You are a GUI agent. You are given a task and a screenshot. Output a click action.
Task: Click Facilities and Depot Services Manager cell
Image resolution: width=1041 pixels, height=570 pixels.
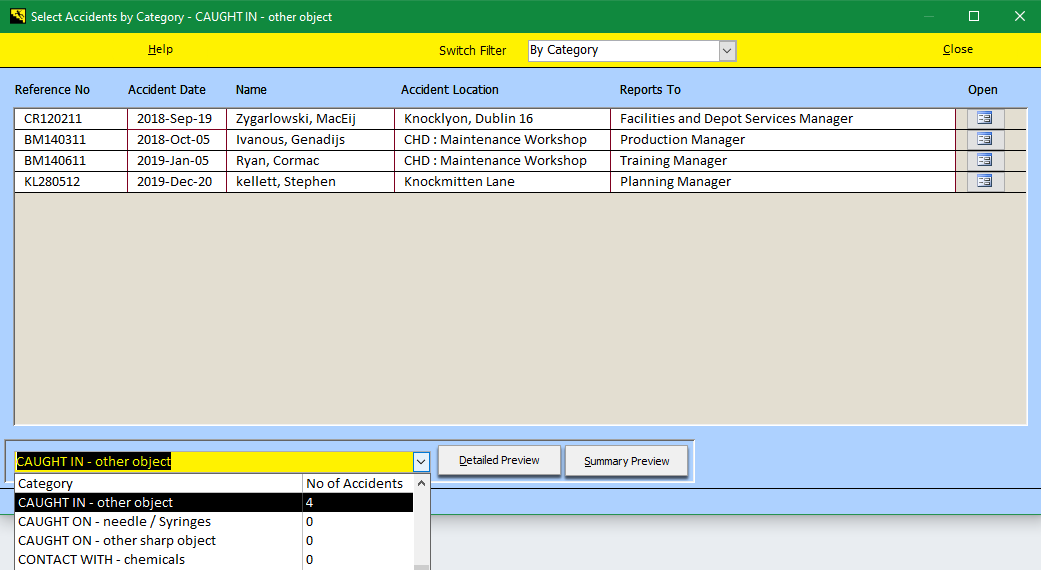pos(783,119)
